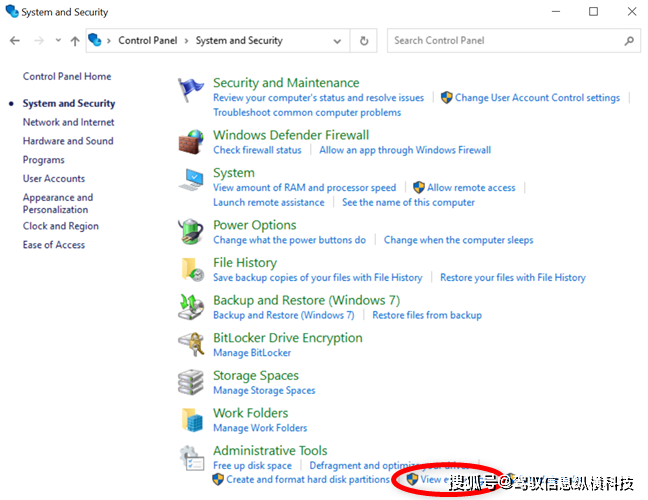
Task: Open Change User Account Control settings
Action: [537, 98]
